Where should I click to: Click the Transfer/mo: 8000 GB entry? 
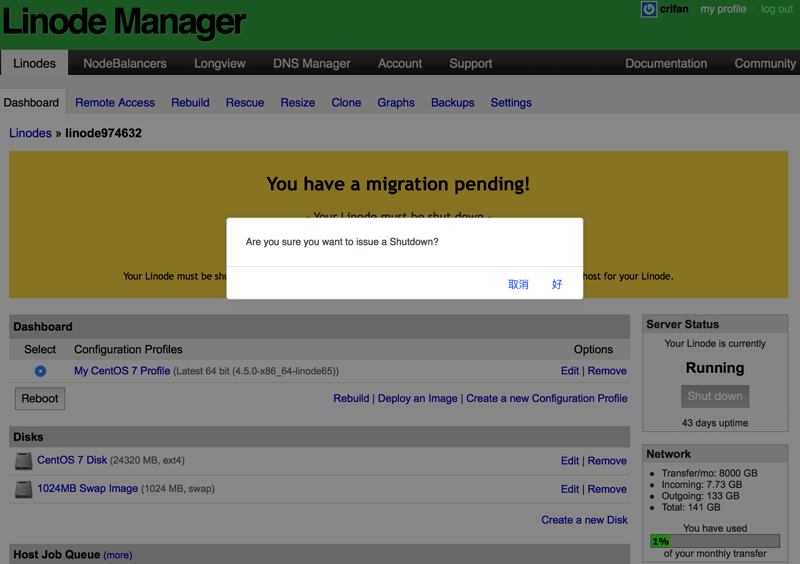(x=709, y=473)
